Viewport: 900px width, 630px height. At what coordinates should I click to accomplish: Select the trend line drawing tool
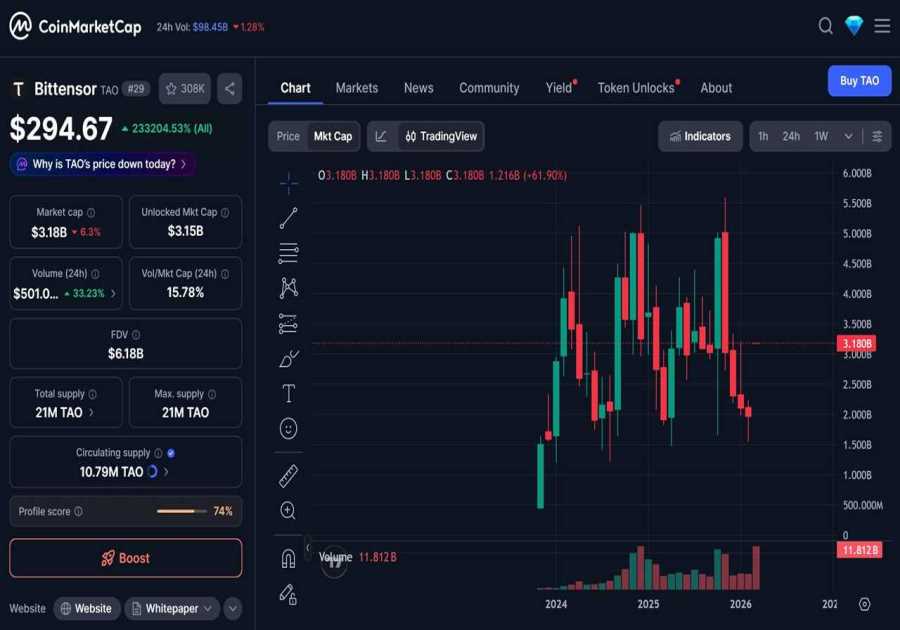pos(287,218)
